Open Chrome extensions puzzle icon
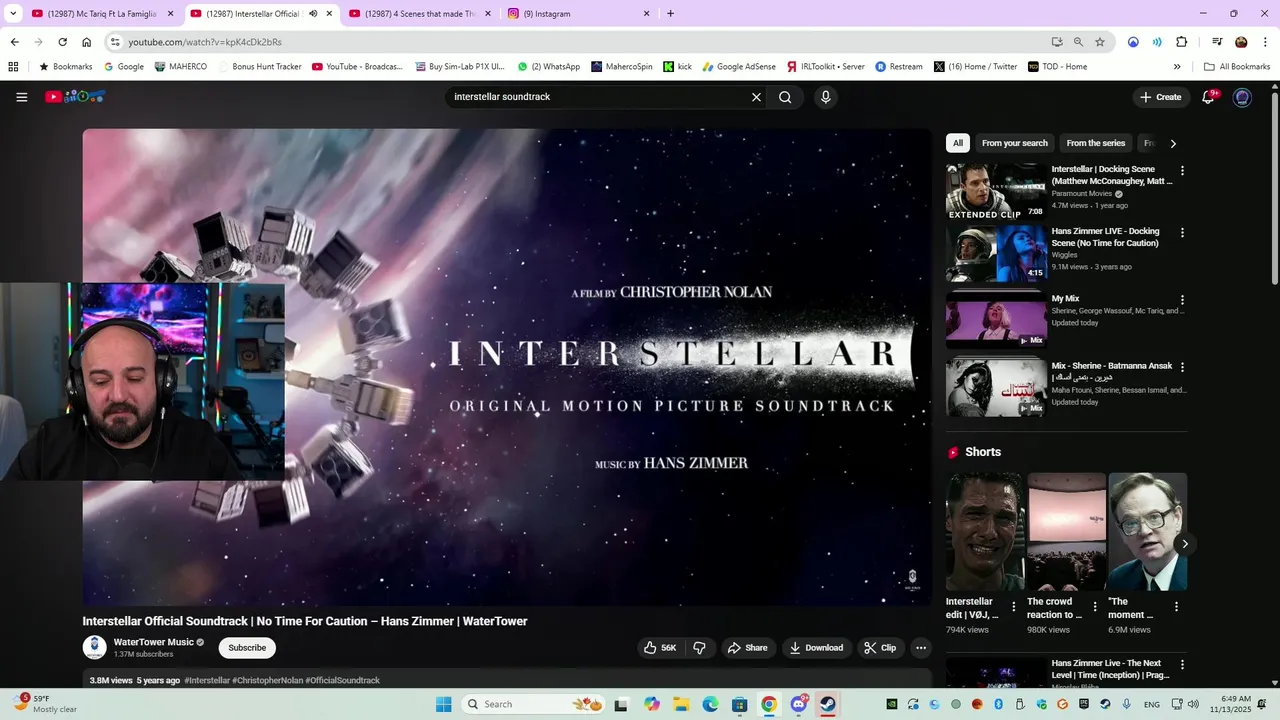The width and height of the screenshot is (1280, 720). 1182,42
